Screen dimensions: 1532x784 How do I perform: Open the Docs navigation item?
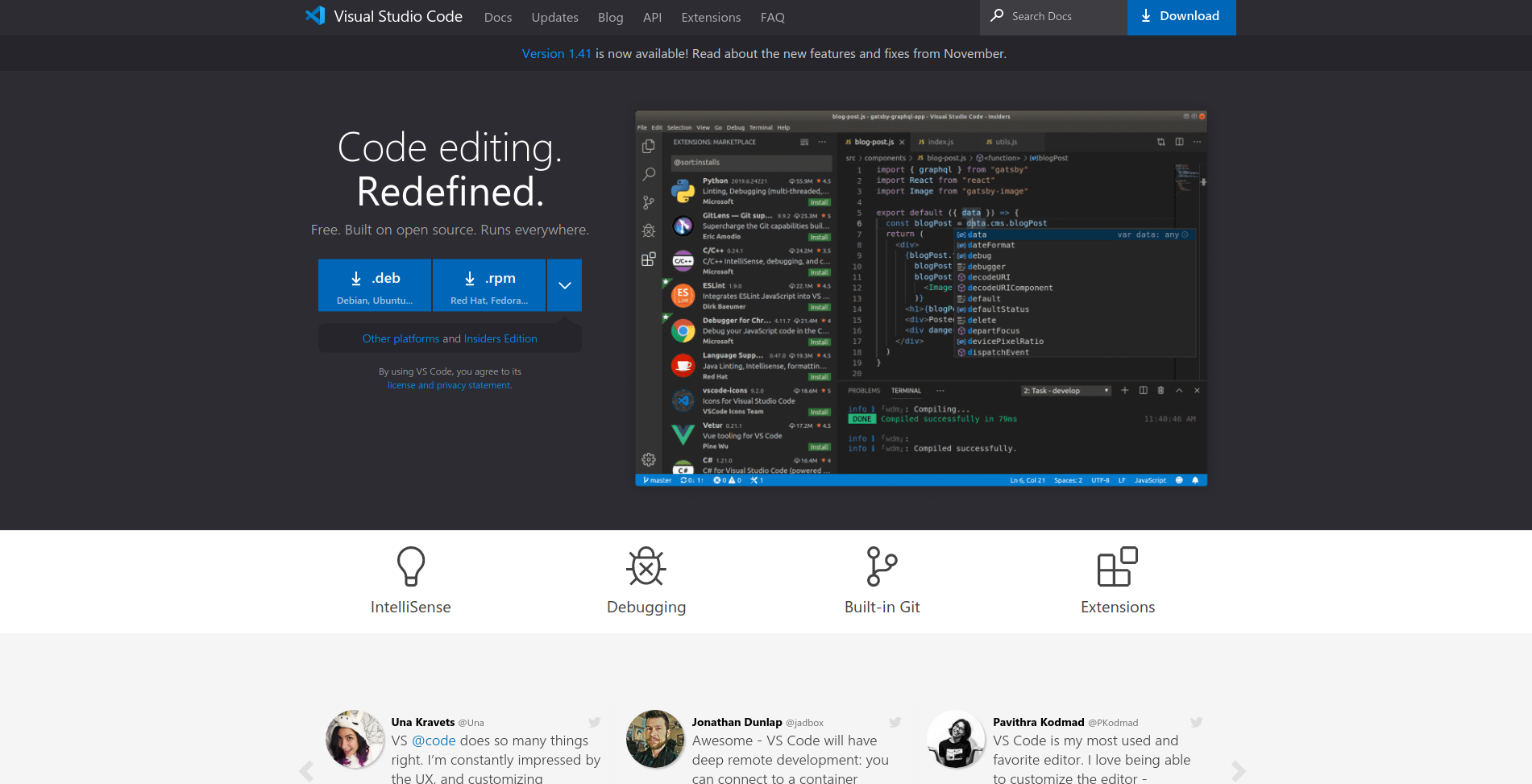pyautogui.click(x=498, y=17)
